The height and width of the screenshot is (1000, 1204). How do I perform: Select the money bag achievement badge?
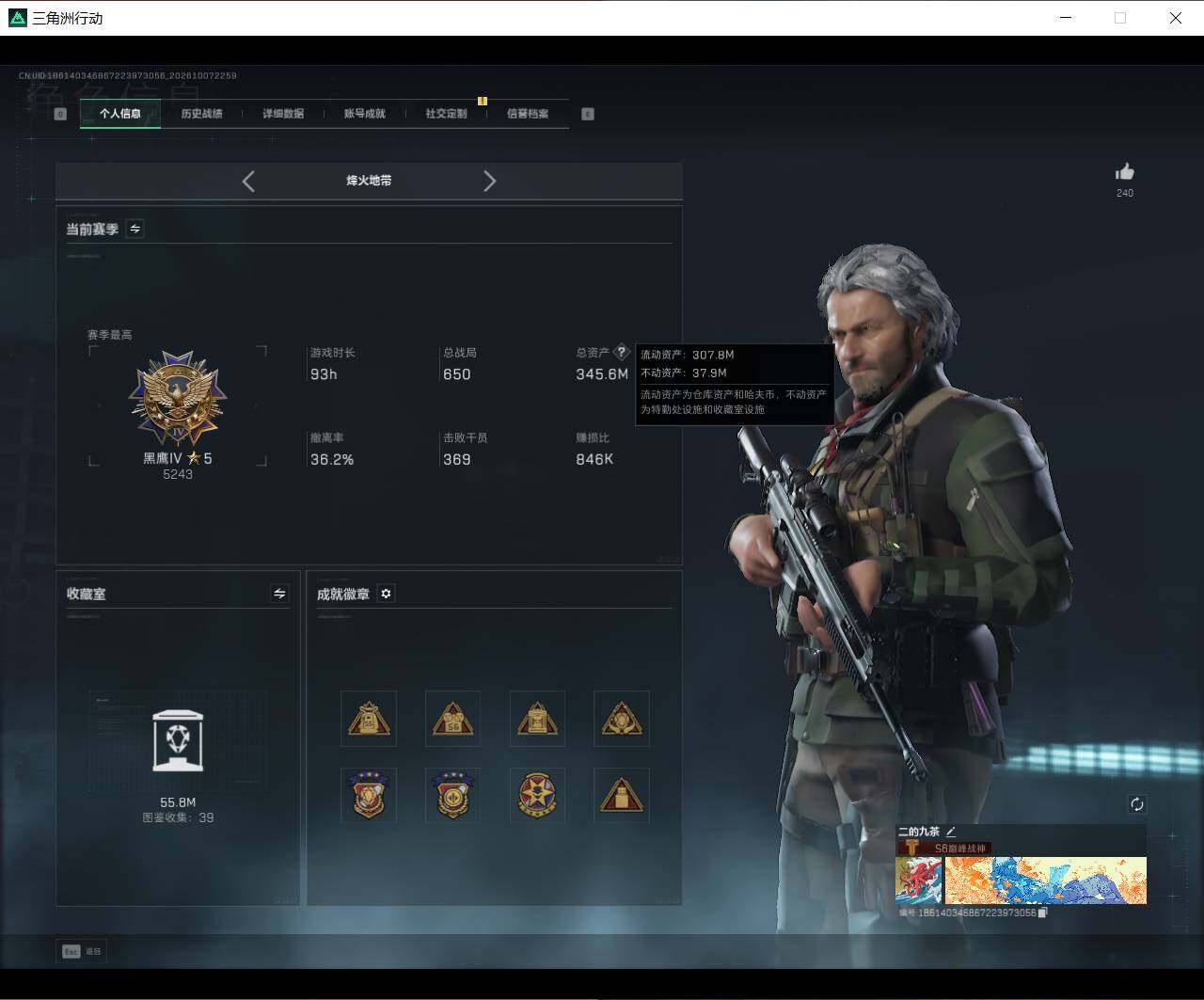[369, 719]
